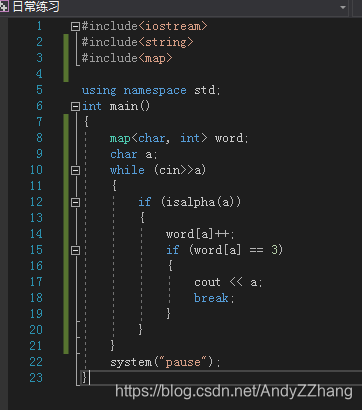Screen dimensions: 362x410
Task: Click the 'cout << a;' statement
Action: pos(228,282)
